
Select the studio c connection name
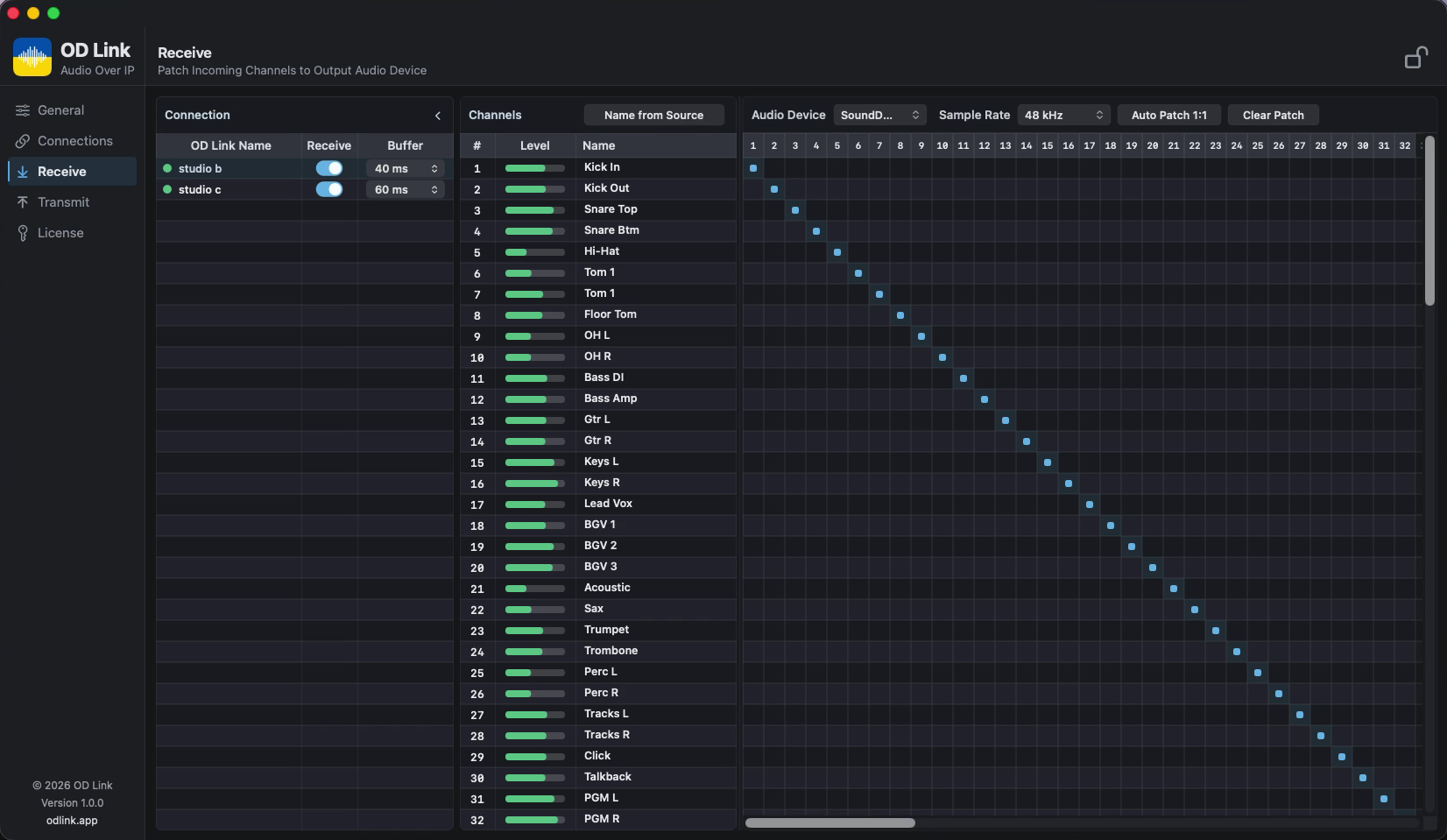pos(200,189)
